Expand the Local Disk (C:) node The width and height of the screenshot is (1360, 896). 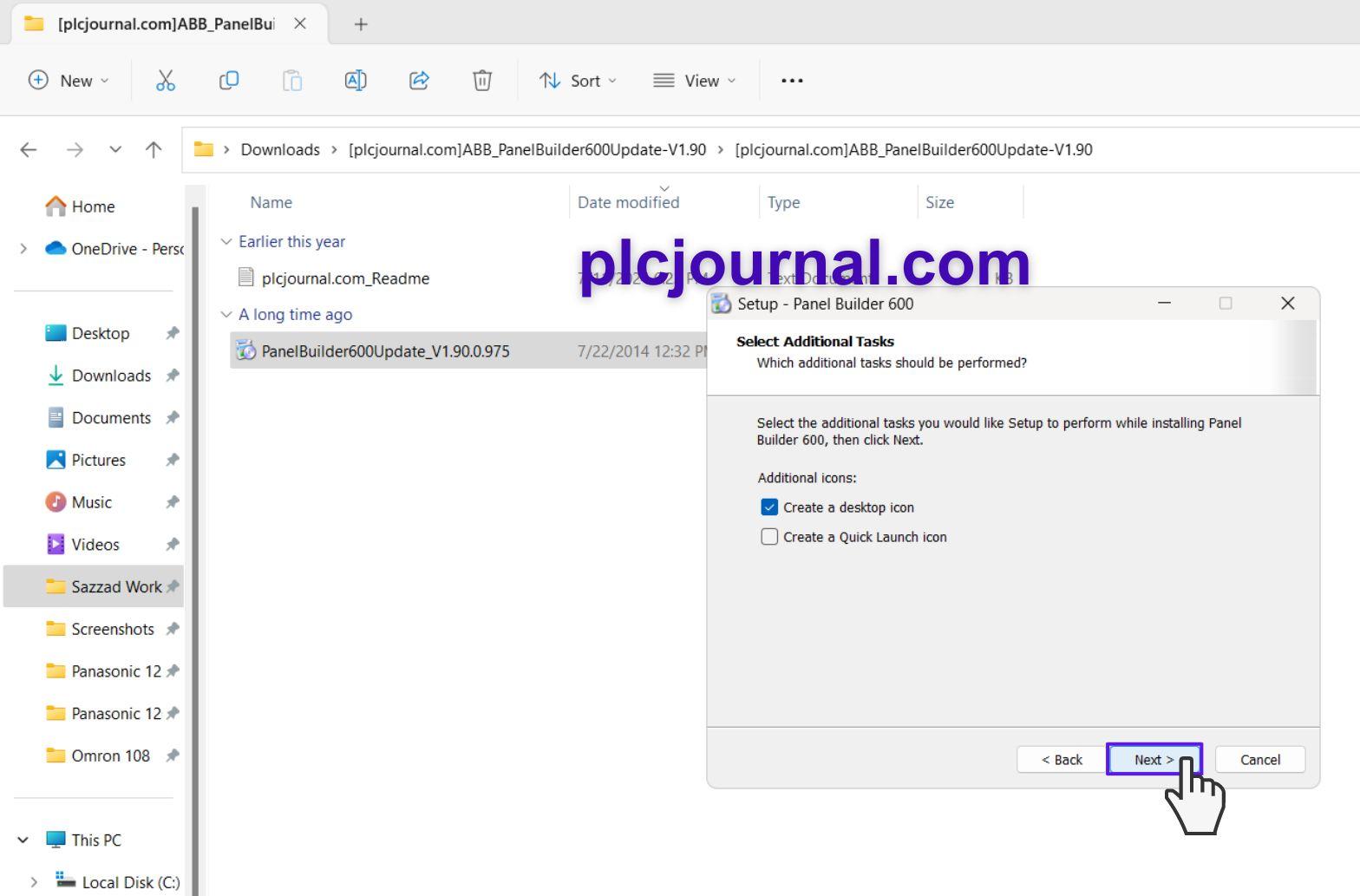click(34, 882)
